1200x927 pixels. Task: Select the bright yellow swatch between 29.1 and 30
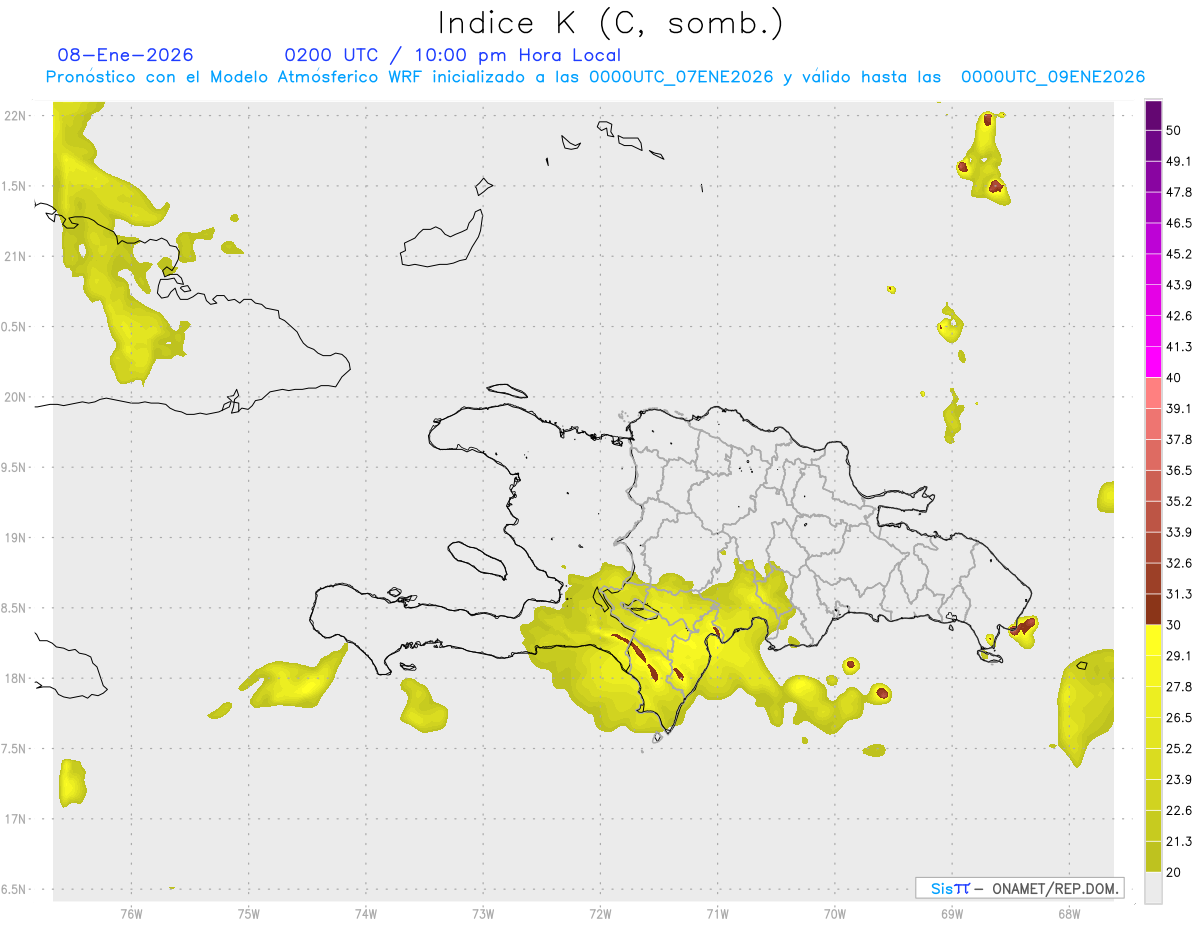[1153, 640]
